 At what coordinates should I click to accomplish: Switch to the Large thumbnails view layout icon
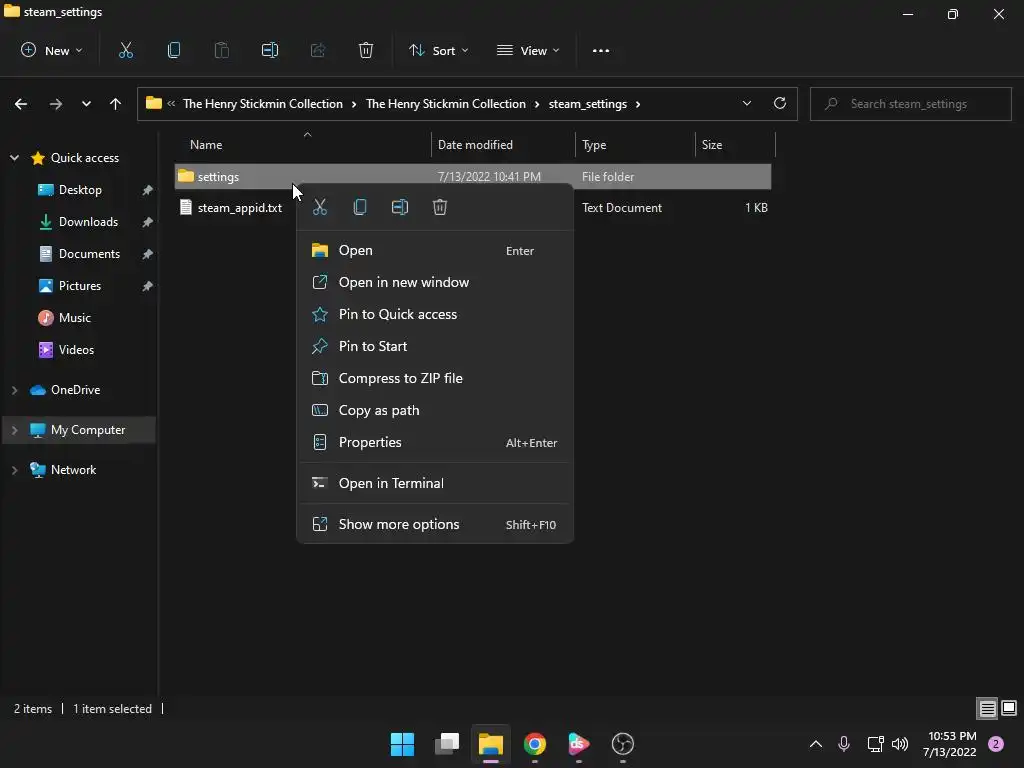[x=1009, y=709]
